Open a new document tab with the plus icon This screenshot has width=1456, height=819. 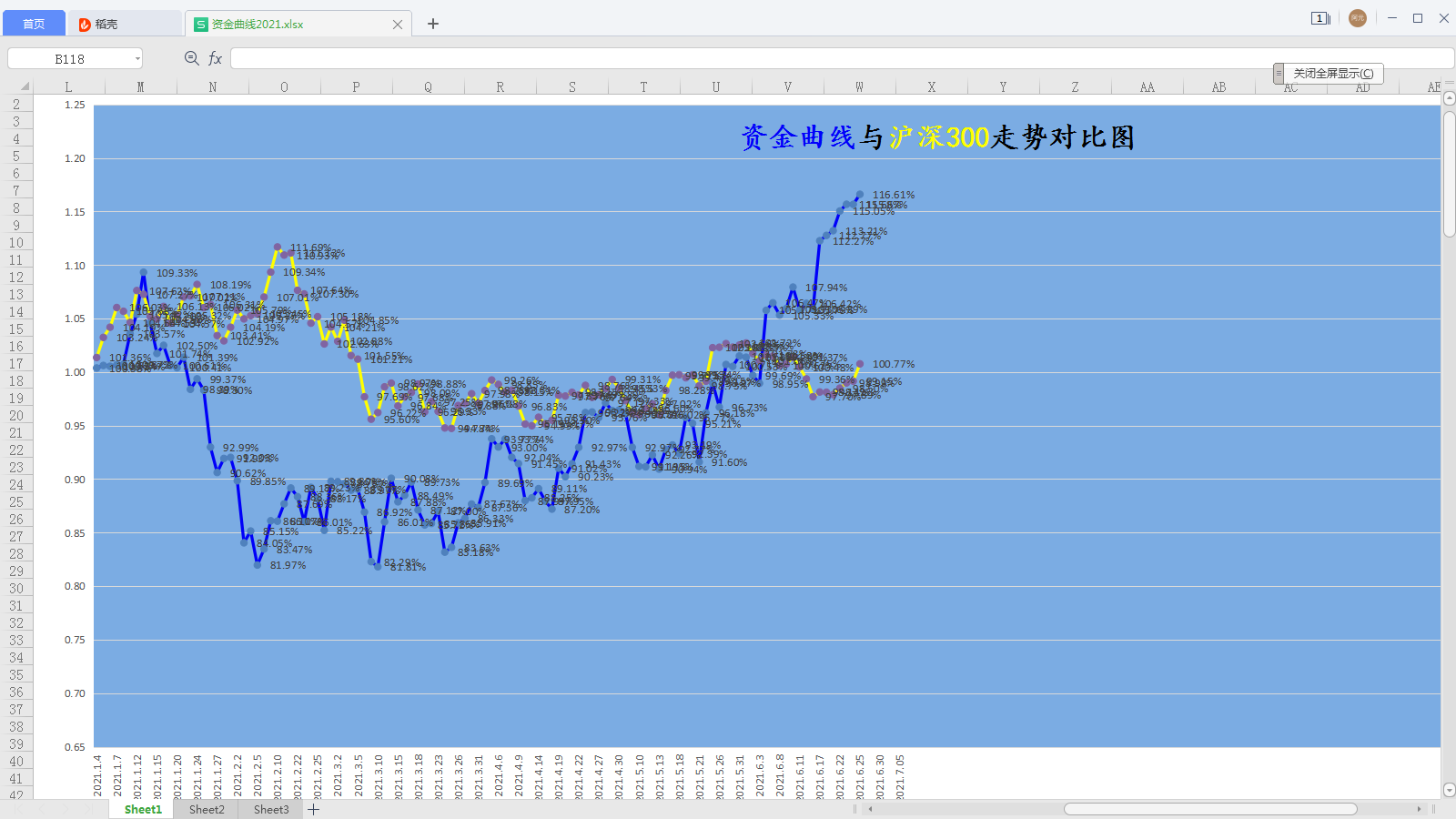point(432,23)
